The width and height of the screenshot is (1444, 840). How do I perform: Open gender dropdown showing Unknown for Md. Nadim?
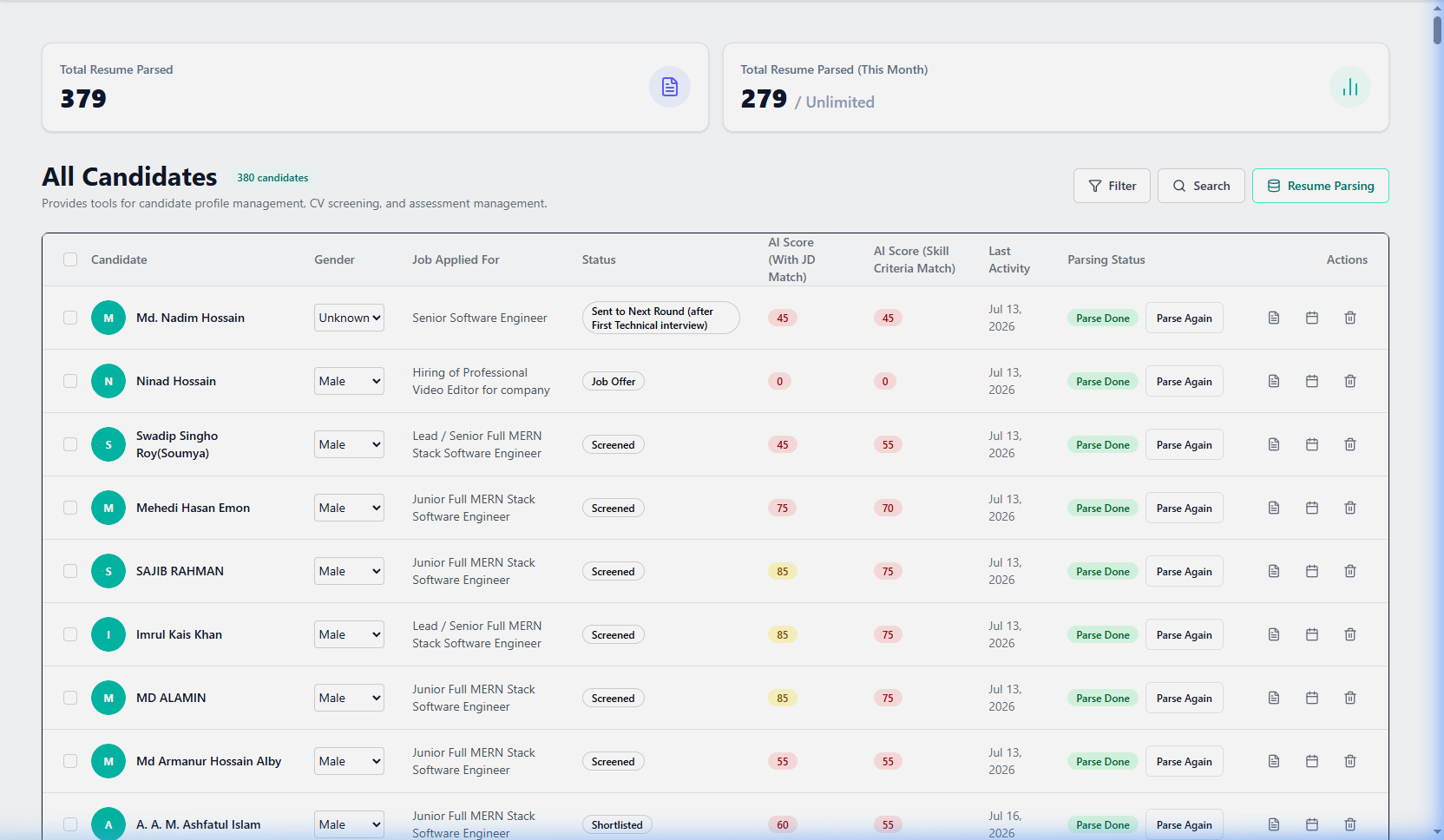(x=349, y=318)
